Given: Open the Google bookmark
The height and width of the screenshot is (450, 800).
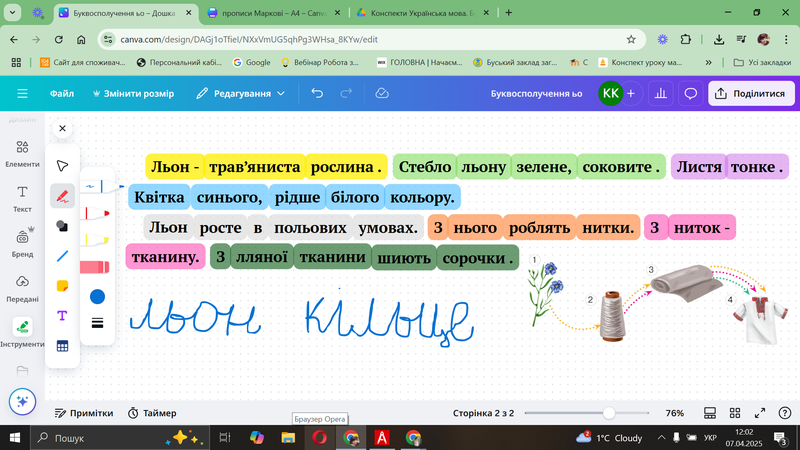Looking at the screenshot, I should click(x=252, y=62).
